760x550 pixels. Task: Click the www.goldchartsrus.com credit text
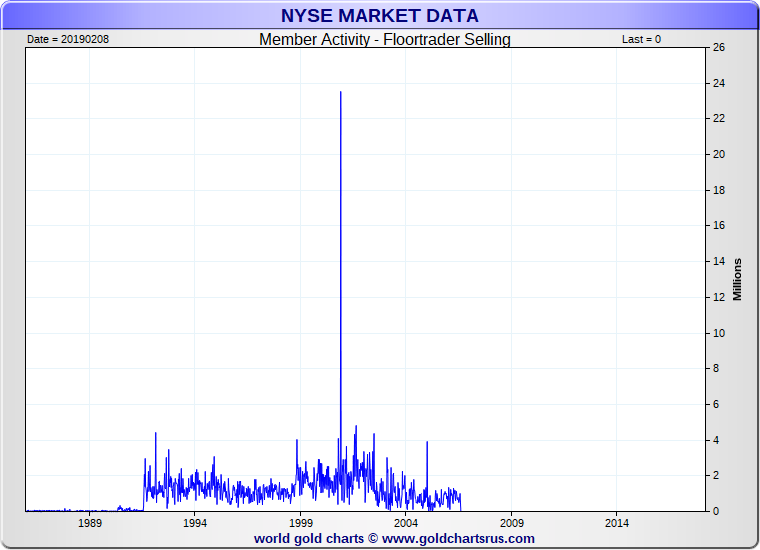pos(458,538)
